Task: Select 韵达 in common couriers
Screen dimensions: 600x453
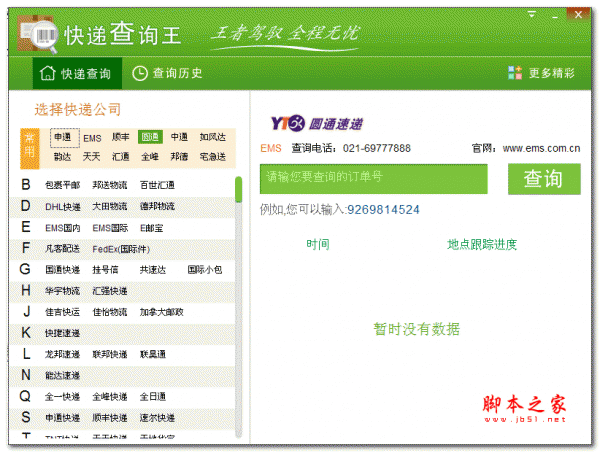Action: [62, 156]
